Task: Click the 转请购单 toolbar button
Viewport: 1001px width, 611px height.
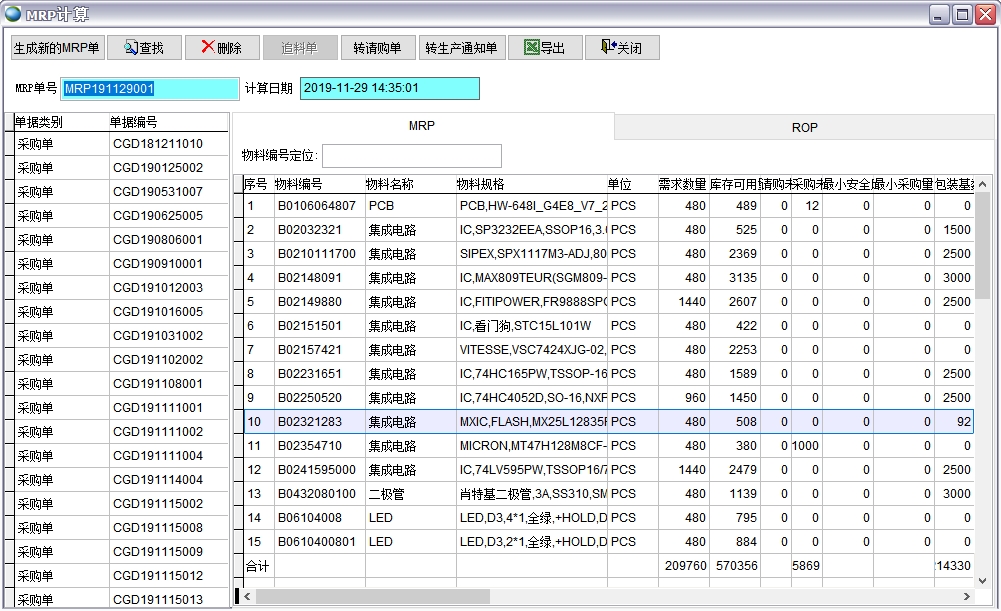Action: [x=378, y=47]
